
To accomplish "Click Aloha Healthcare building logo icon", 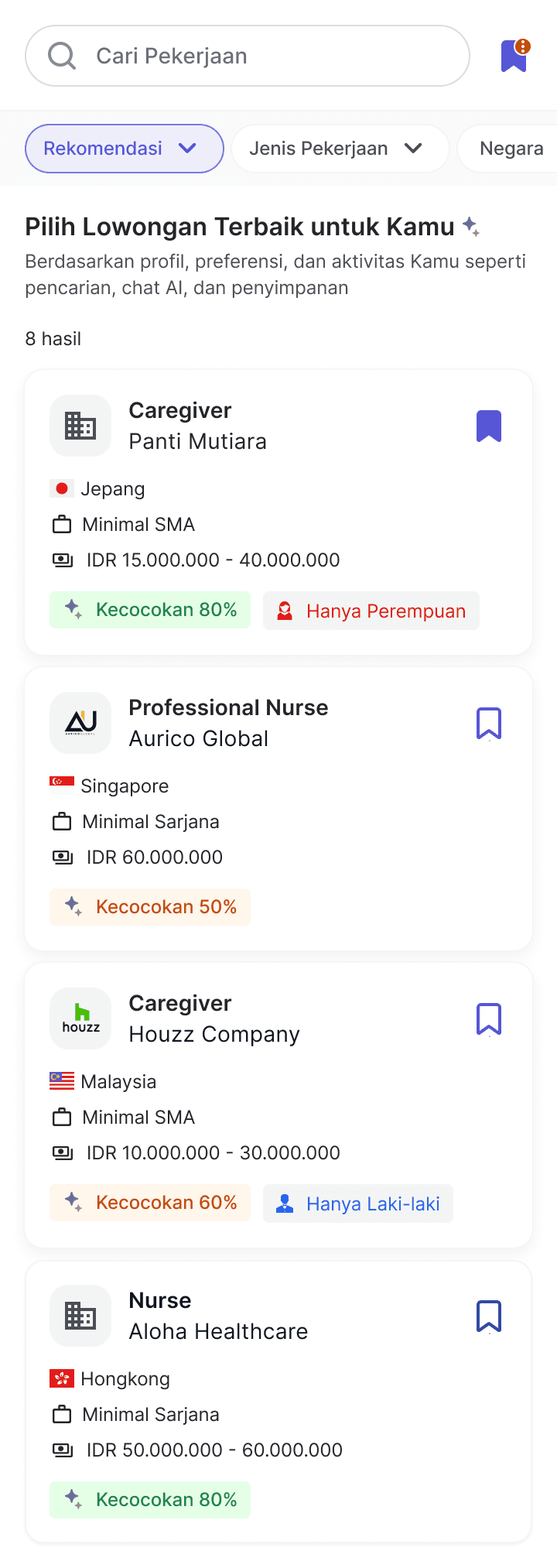I will [80, 1316].
